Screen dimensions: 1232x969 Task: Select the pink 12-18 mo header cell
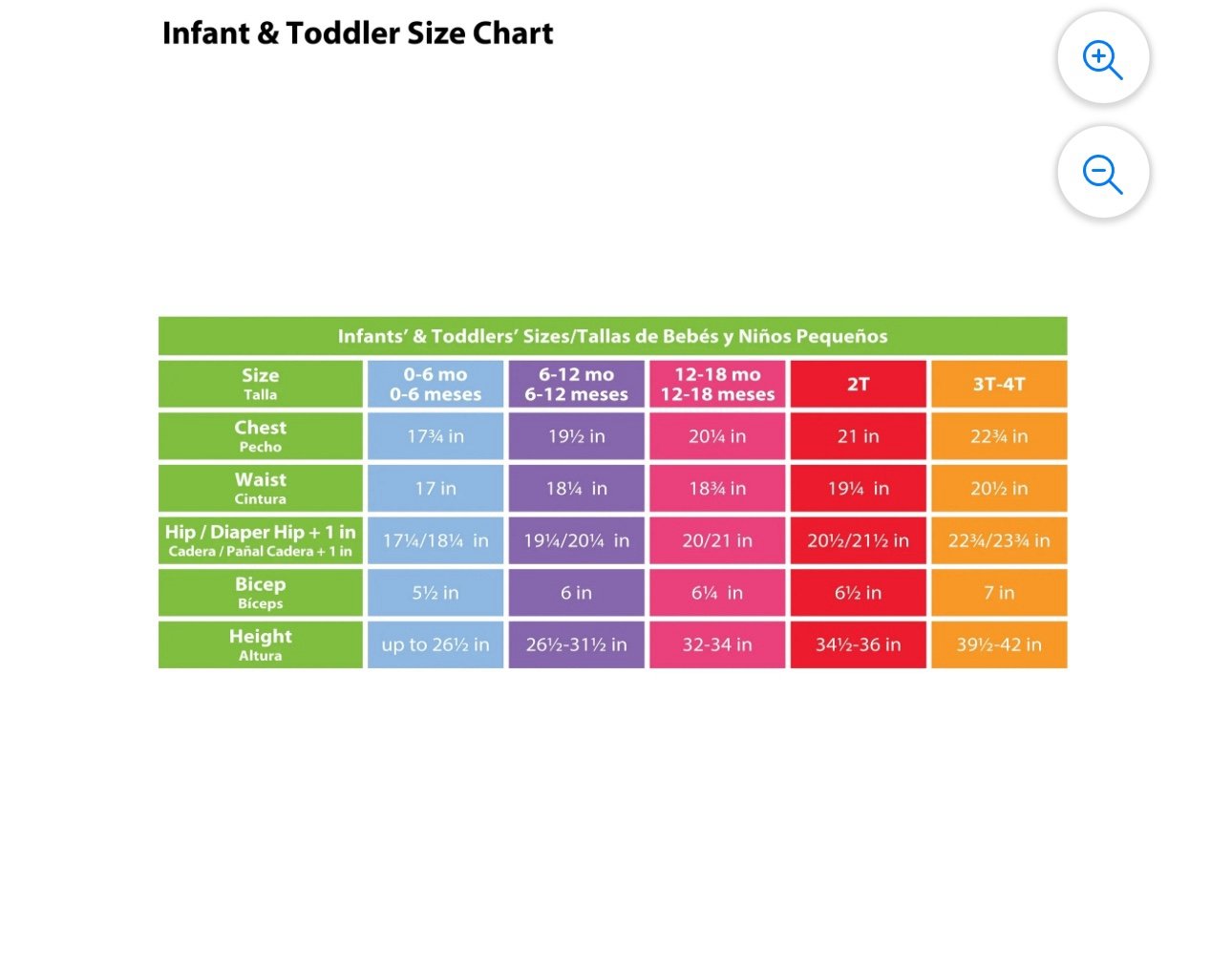(x=717, y=384)
